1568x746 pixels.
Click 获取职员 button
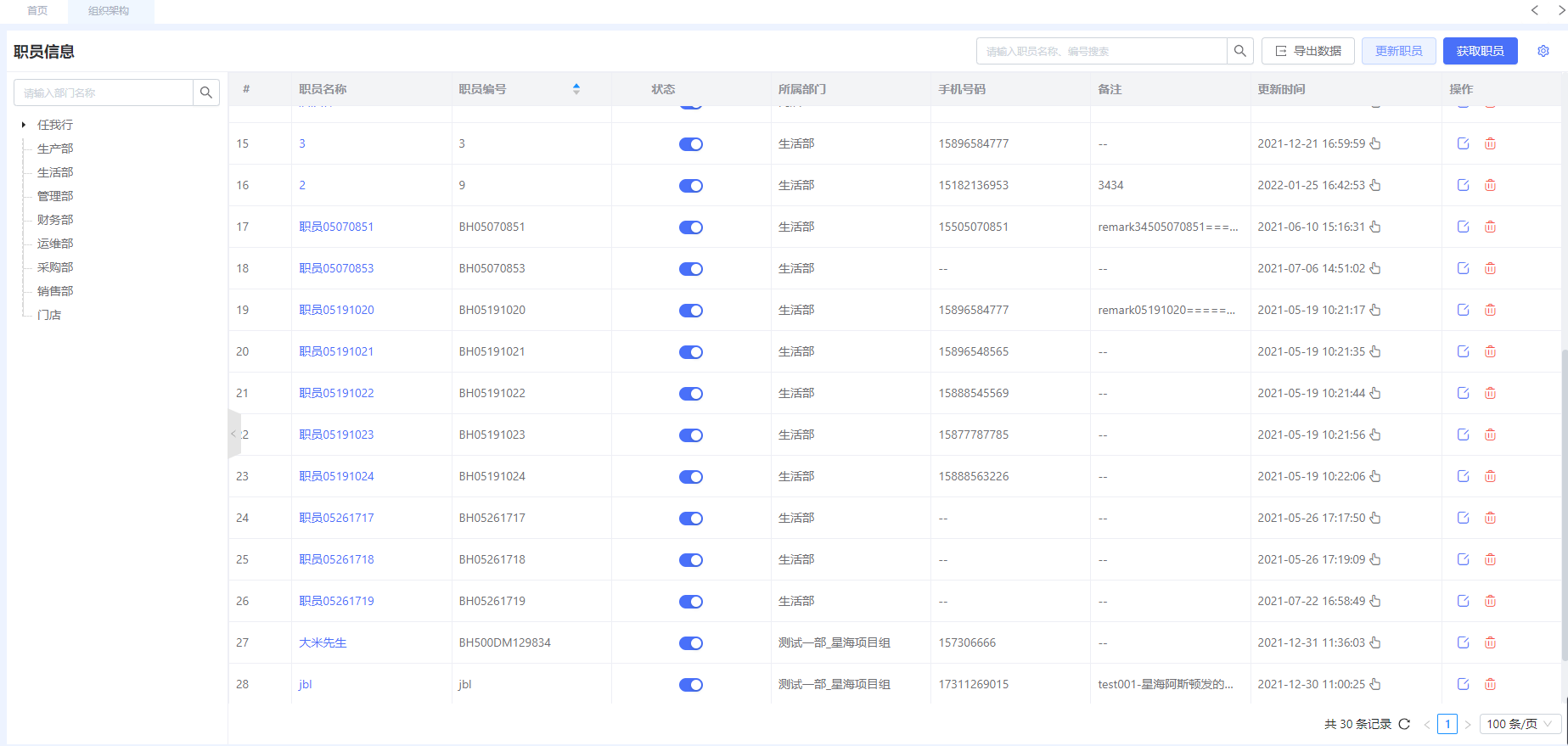[x=1481, y=51]
